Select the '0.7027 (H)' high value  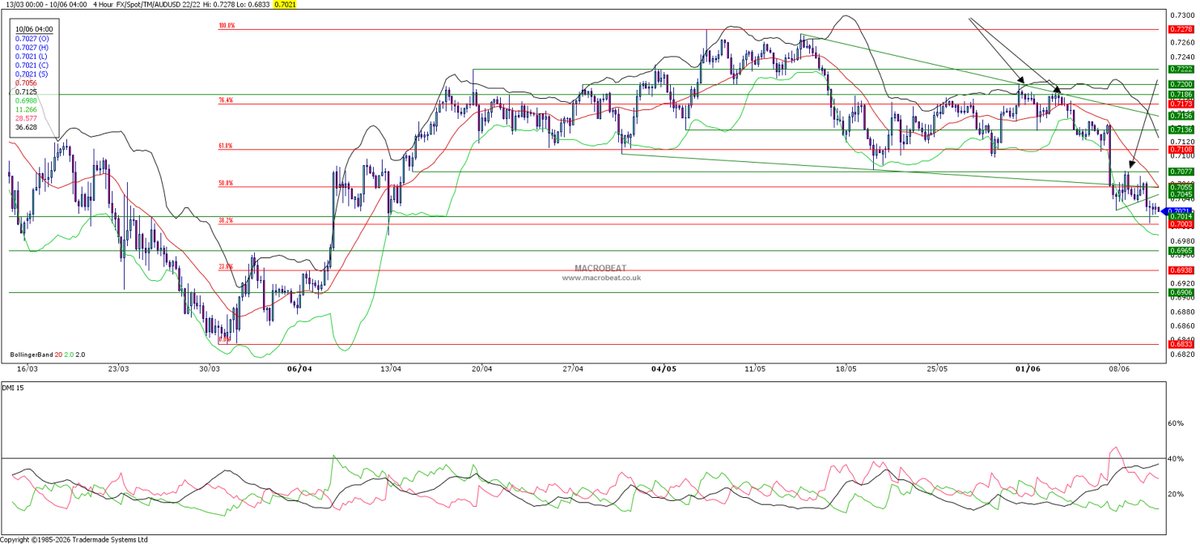(x=33, y=47)
